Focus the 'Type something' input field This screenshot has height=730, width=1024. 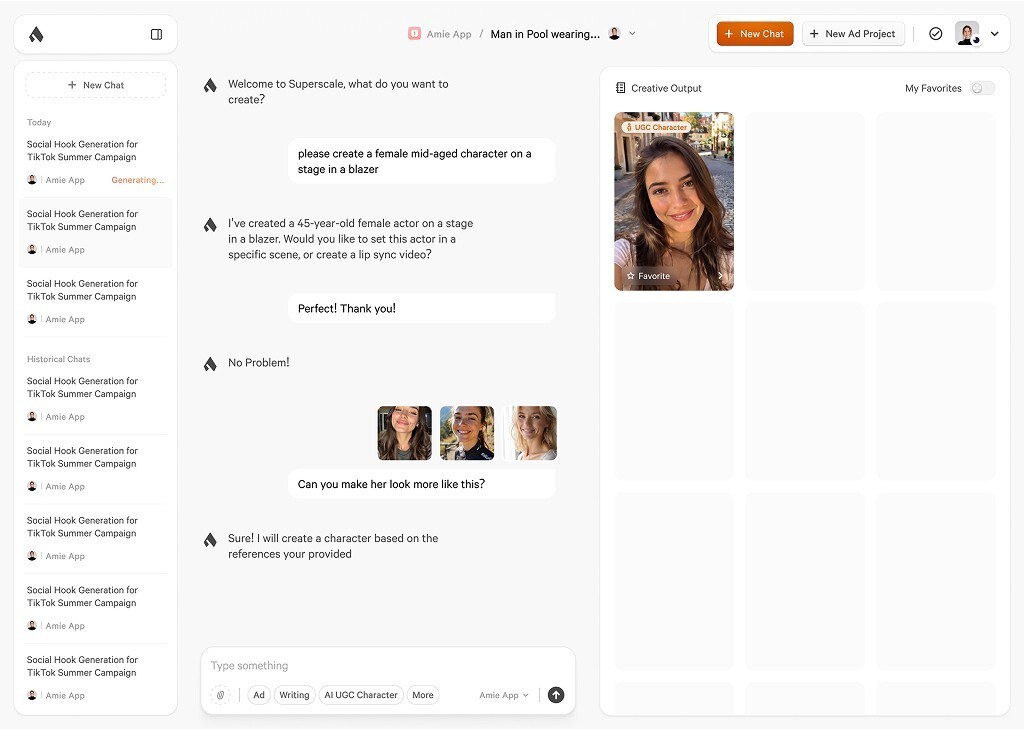click(388, 665)
